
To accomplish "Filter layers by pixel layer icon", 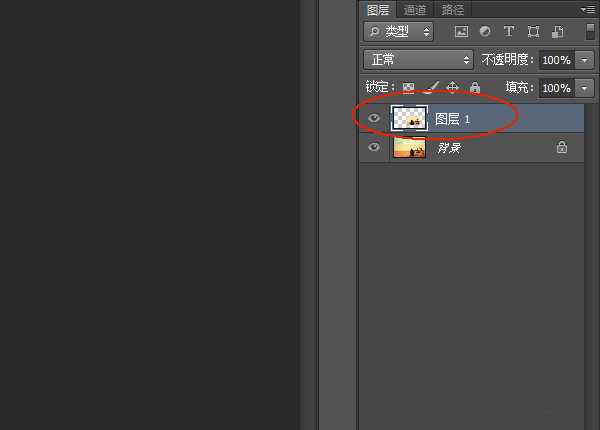I will [x=461, y=32].
